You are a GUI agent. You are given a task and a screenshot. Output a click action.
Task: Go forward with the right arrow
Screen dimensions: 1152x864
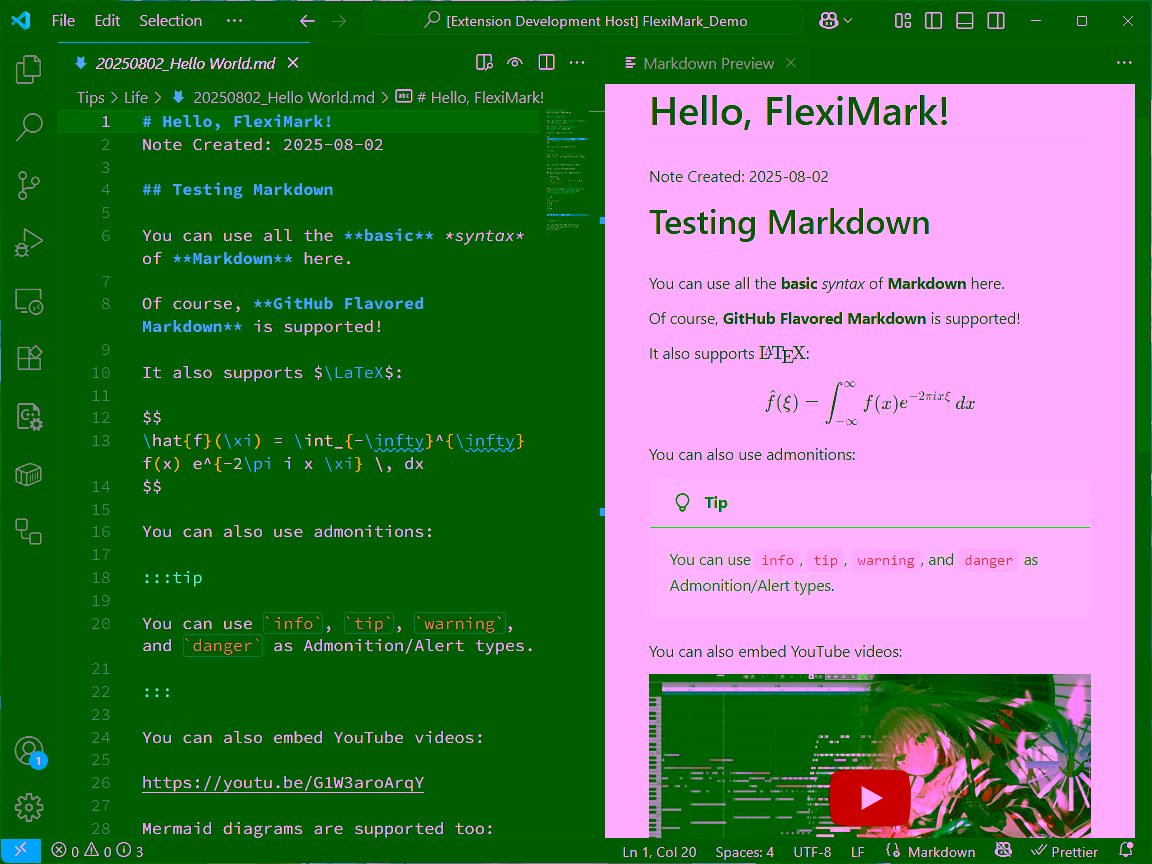pyautogui.click(x=339, y=21)
